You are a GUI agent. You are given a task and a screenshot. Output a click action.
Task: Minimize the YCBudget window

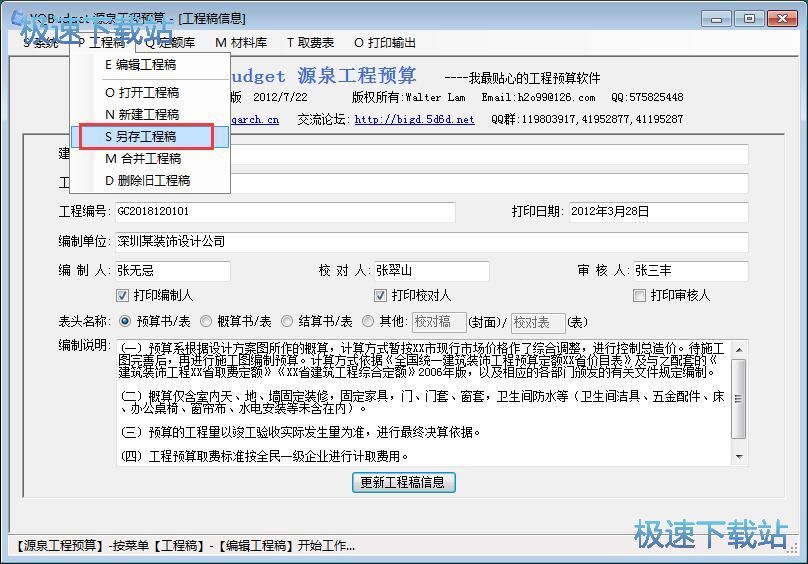click(x=716, y=19)
